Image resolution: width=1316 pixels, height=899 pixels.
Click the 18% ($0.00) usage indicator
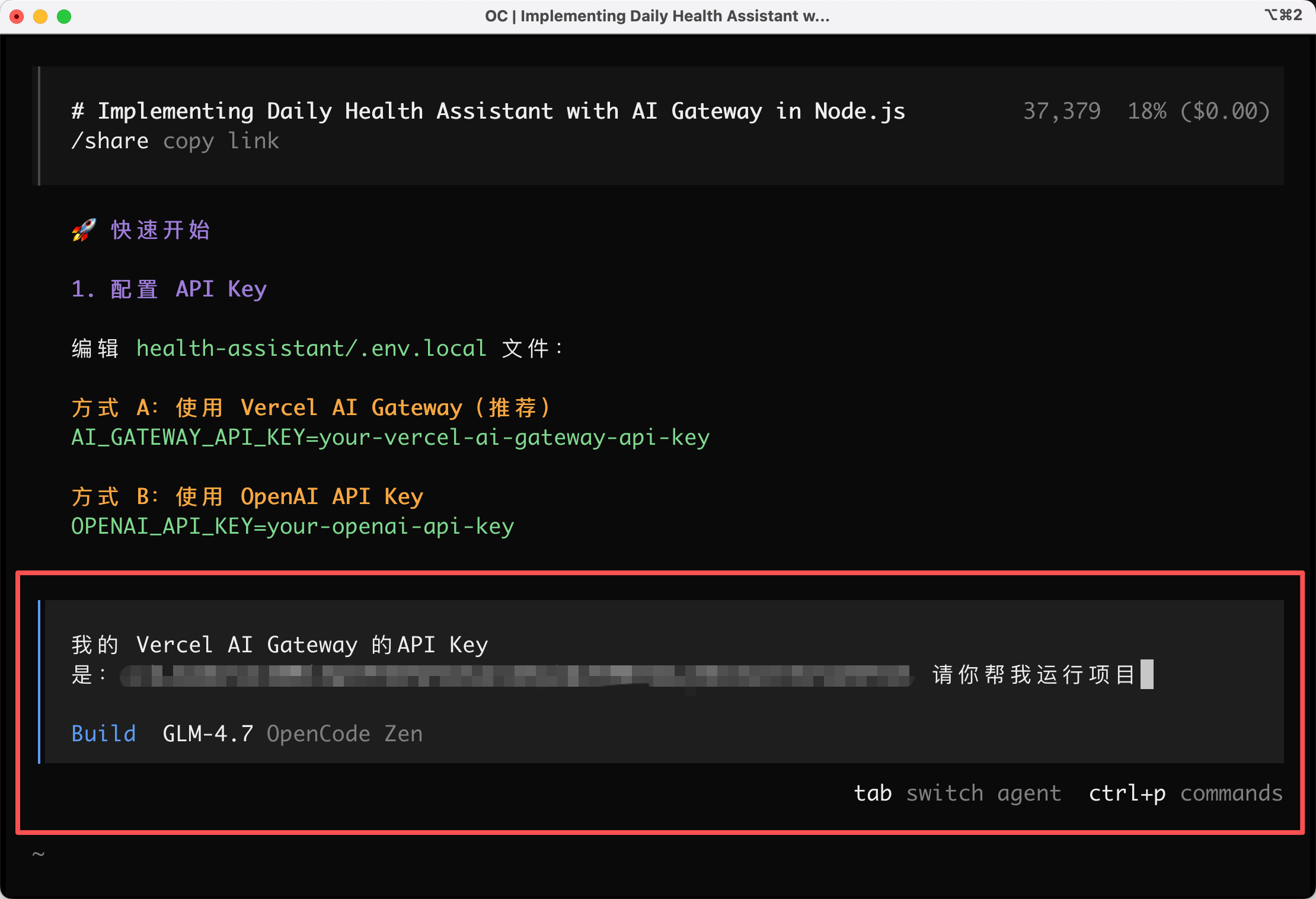tap(1198, 111)
